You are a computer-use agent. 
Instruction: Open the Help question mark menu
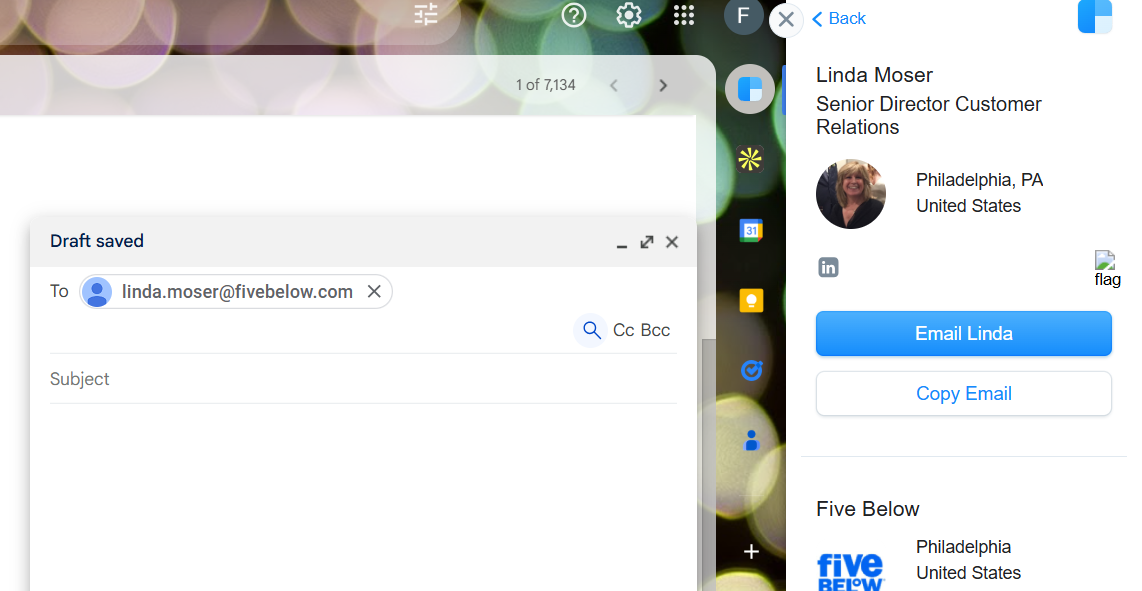[x=574, y=15]
